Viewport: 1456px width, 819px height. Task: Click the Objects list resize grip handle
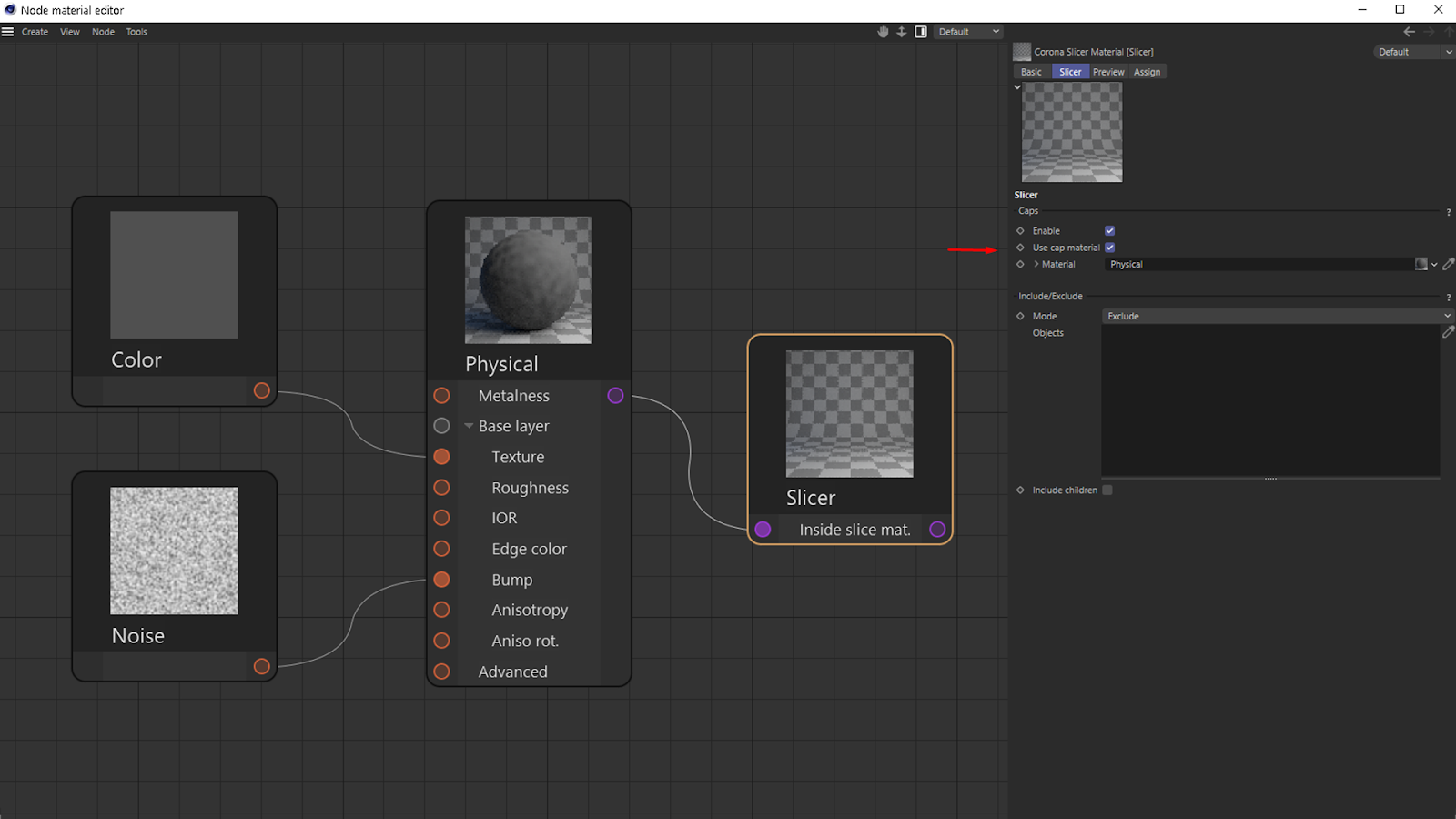(1270, 478)
